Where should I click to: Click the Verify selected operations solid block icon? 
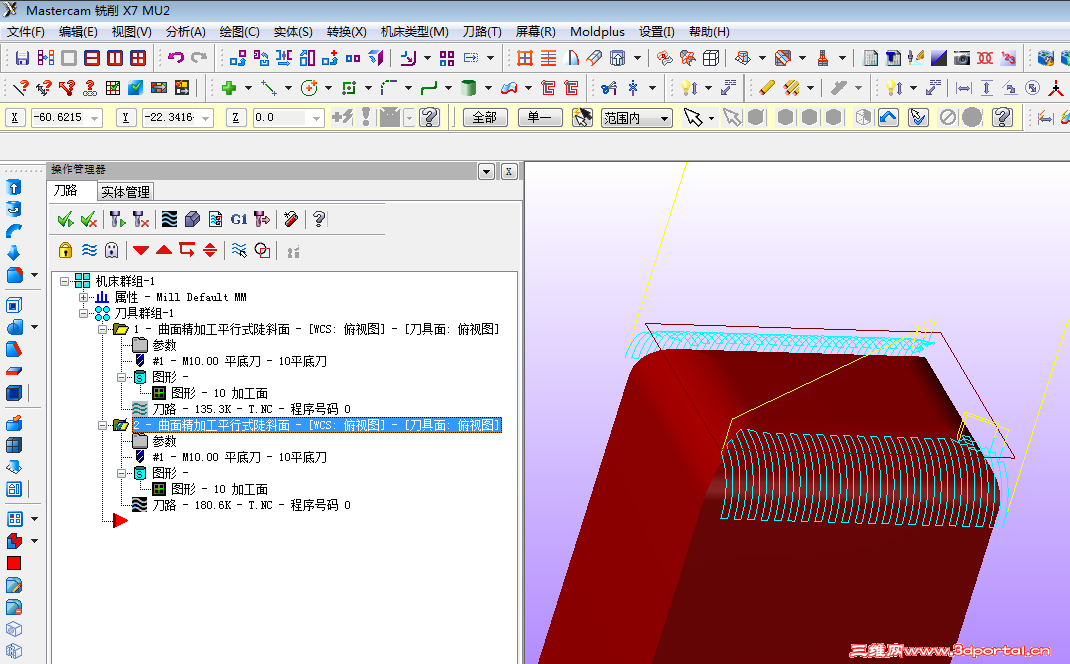(x=192, y=219)
